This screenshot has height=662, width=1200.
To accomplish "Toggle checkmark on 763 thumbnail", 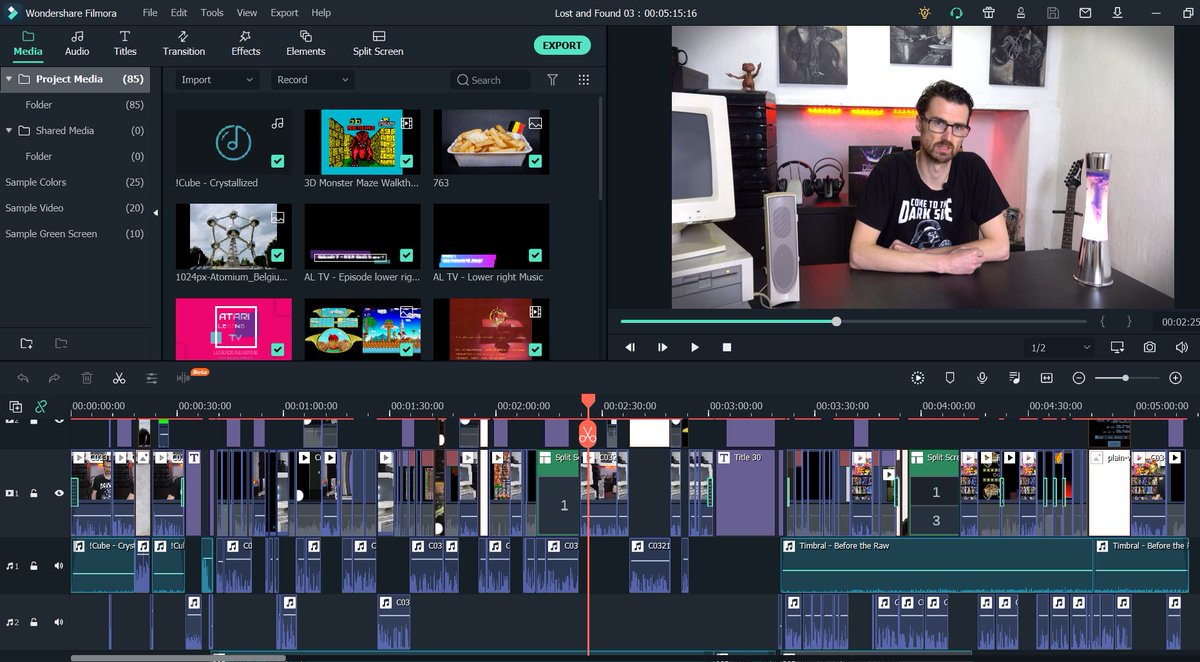I will tap(535, 161).
